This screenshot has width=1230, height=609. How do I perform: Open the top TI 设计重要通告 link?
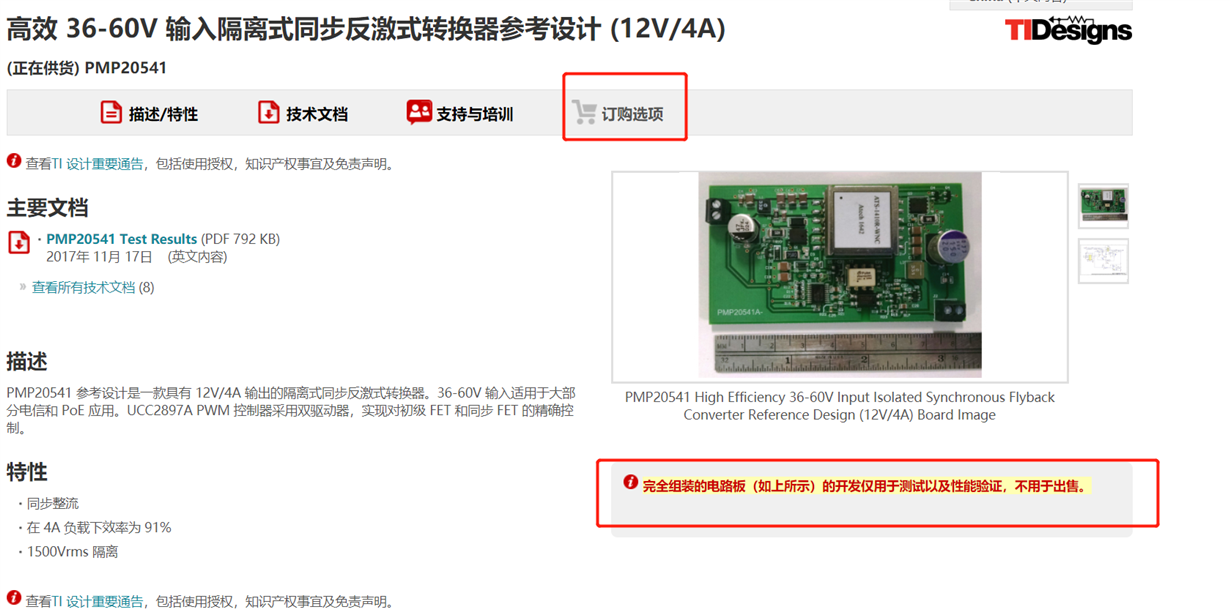pyautogui.click(x=98, y=164)
